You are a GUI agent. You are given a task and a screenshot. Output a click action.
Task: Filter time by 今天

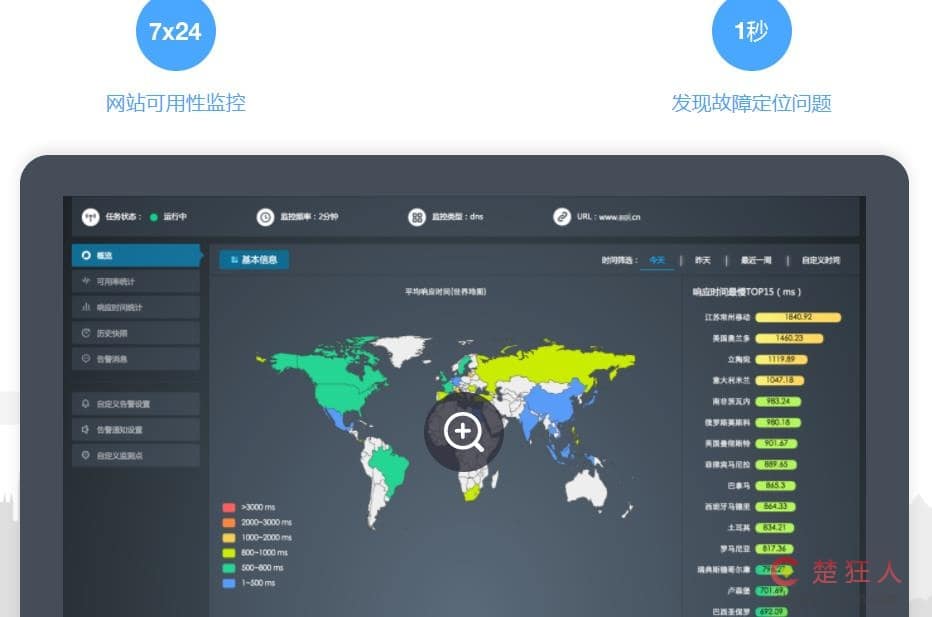click(x=656, y=260)
